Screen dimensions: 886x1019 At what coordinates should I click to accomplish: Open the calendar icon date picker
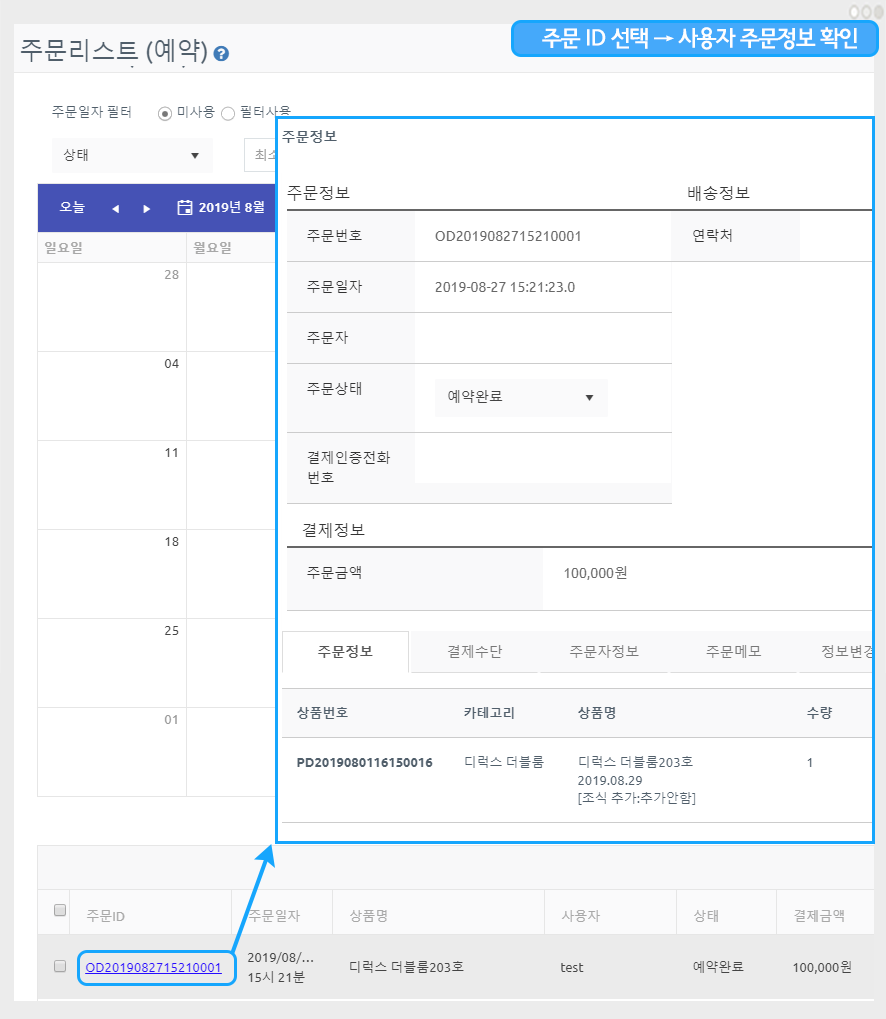[184, 208]
